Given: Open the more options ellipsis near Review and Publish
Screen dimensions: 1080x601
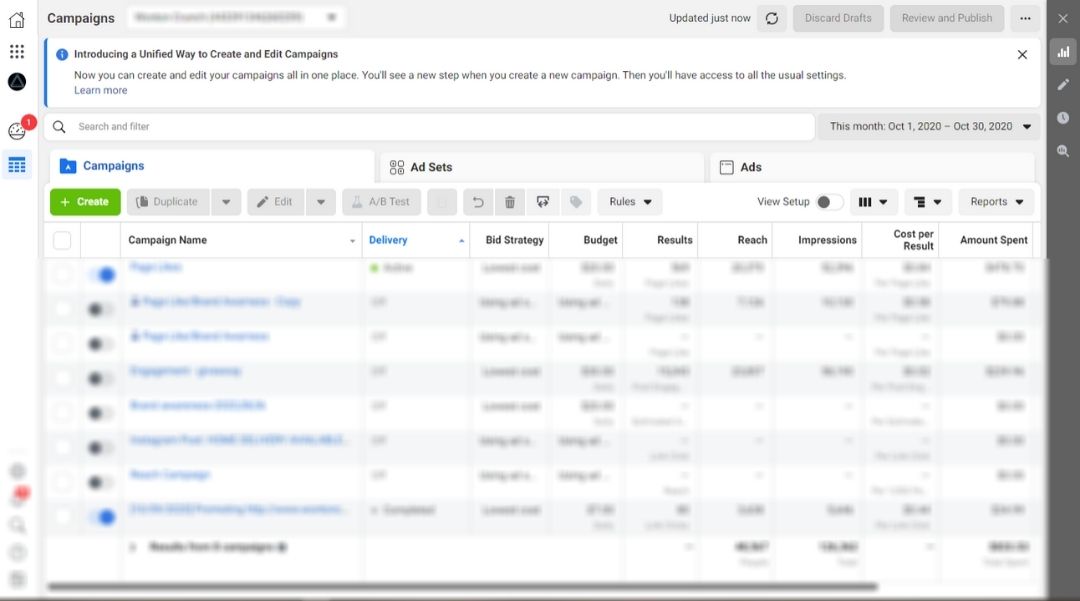Looking at the screenshot, I should pos(1025,18).
